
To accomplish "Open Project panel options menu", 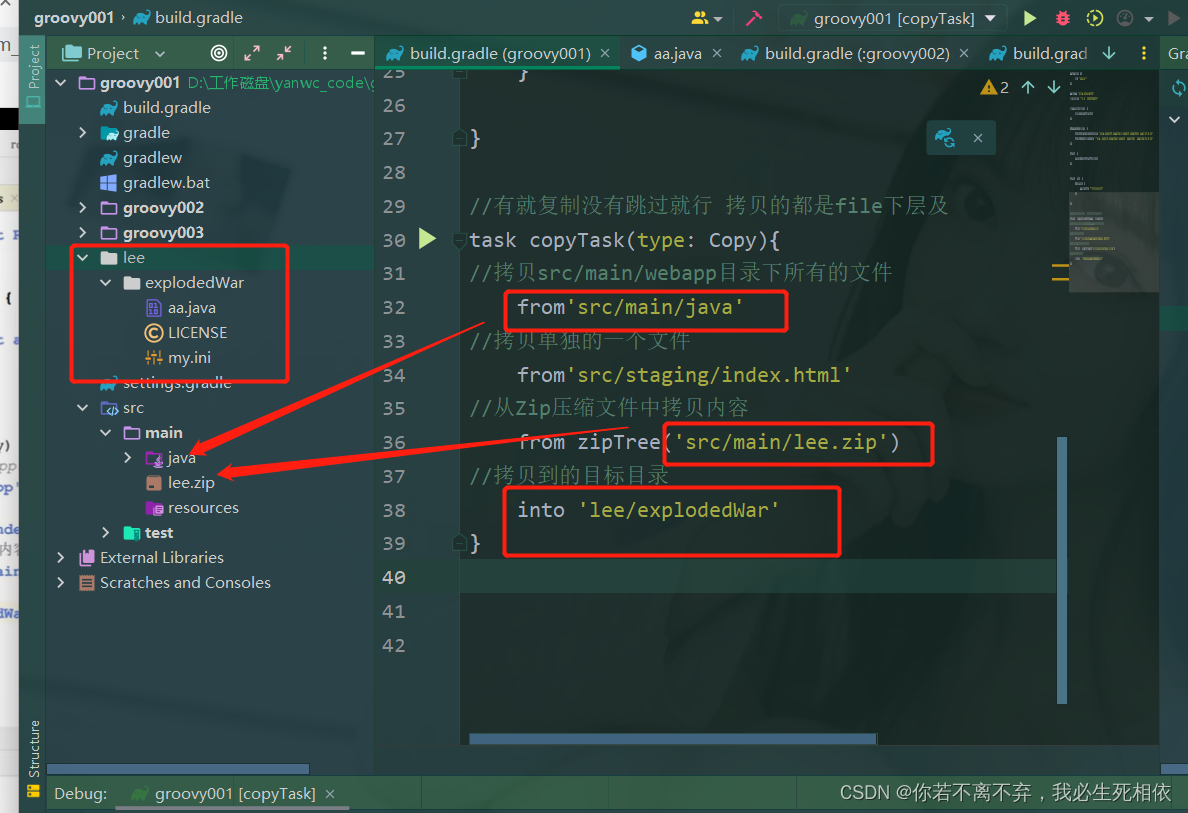I will click(x=325, y=53).
